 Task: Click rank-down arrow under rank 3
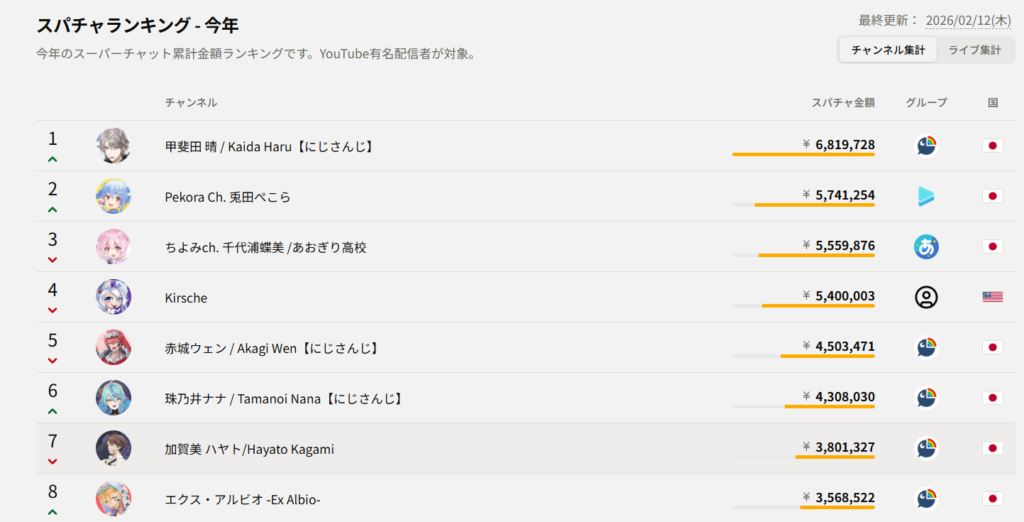point(52,260)
